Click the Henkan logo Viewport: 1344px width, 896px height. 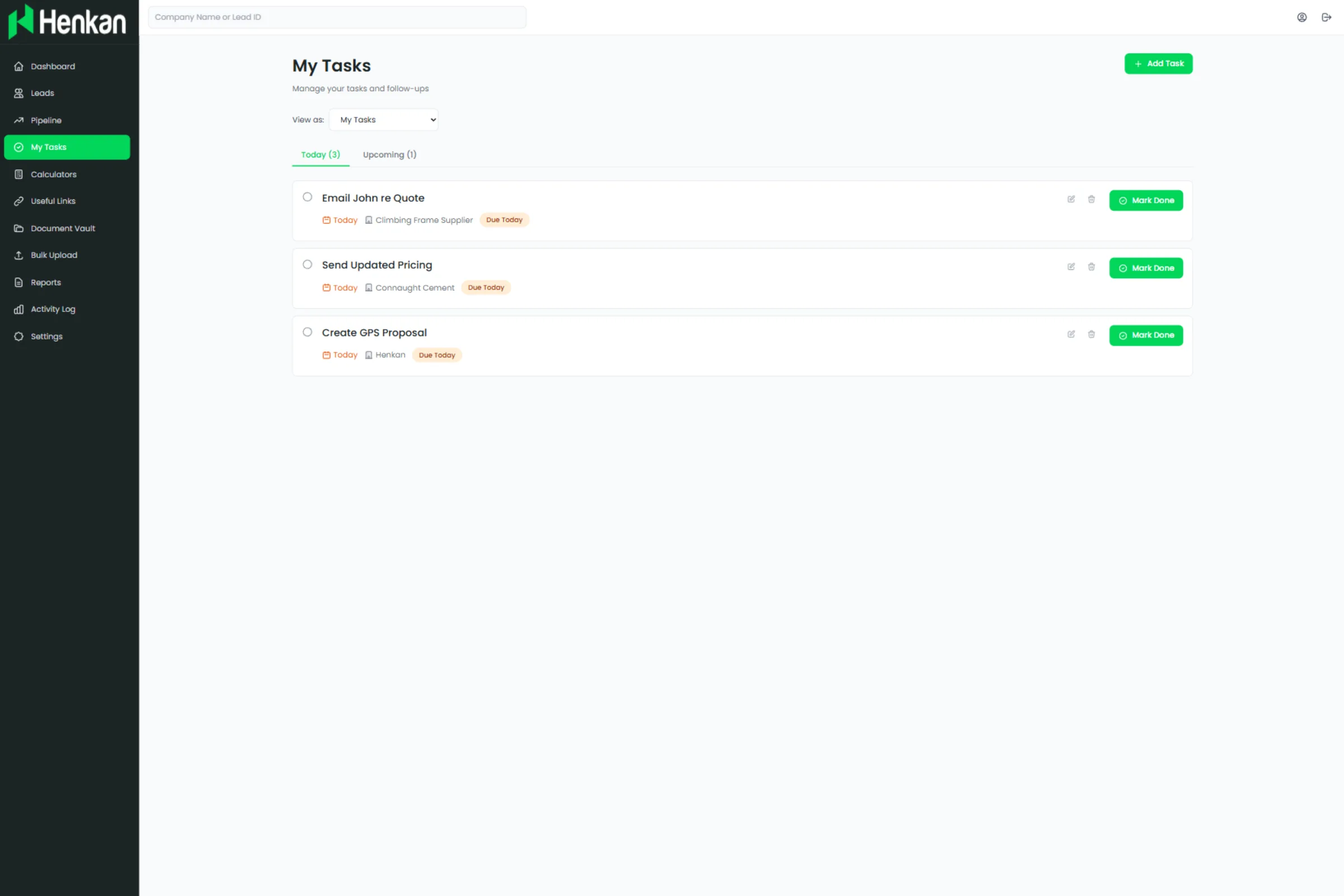[x=67, y=21]
